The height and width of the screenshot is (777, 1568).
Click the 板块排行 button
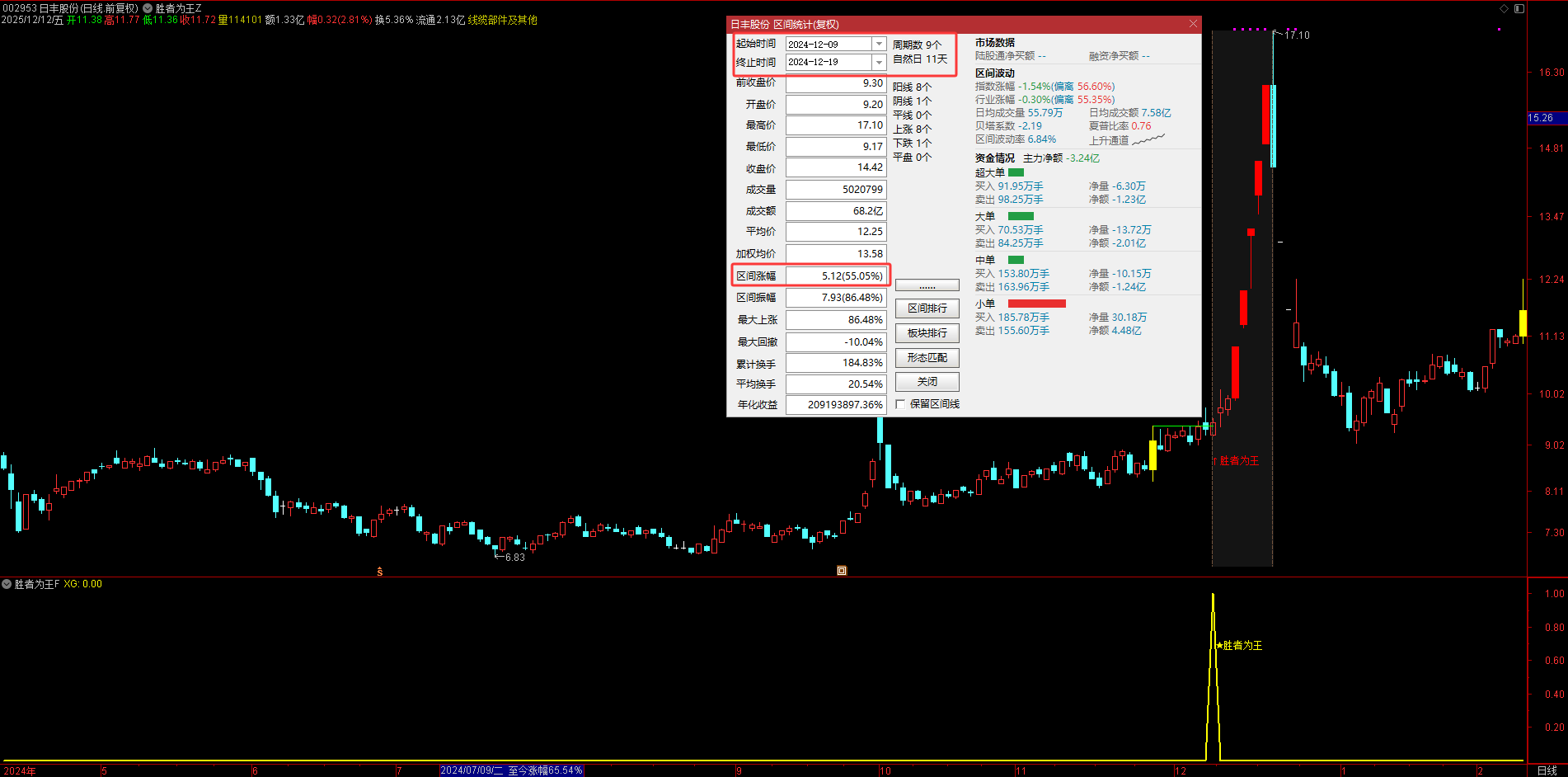coord(927,333)
